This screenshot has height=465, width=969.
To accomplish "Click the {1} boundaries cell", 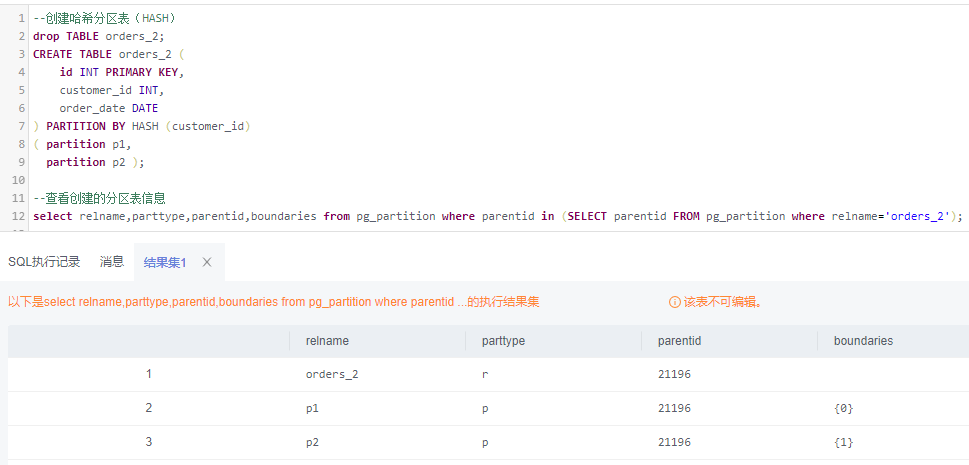I will pyautogui.click(x=843, y=442).
